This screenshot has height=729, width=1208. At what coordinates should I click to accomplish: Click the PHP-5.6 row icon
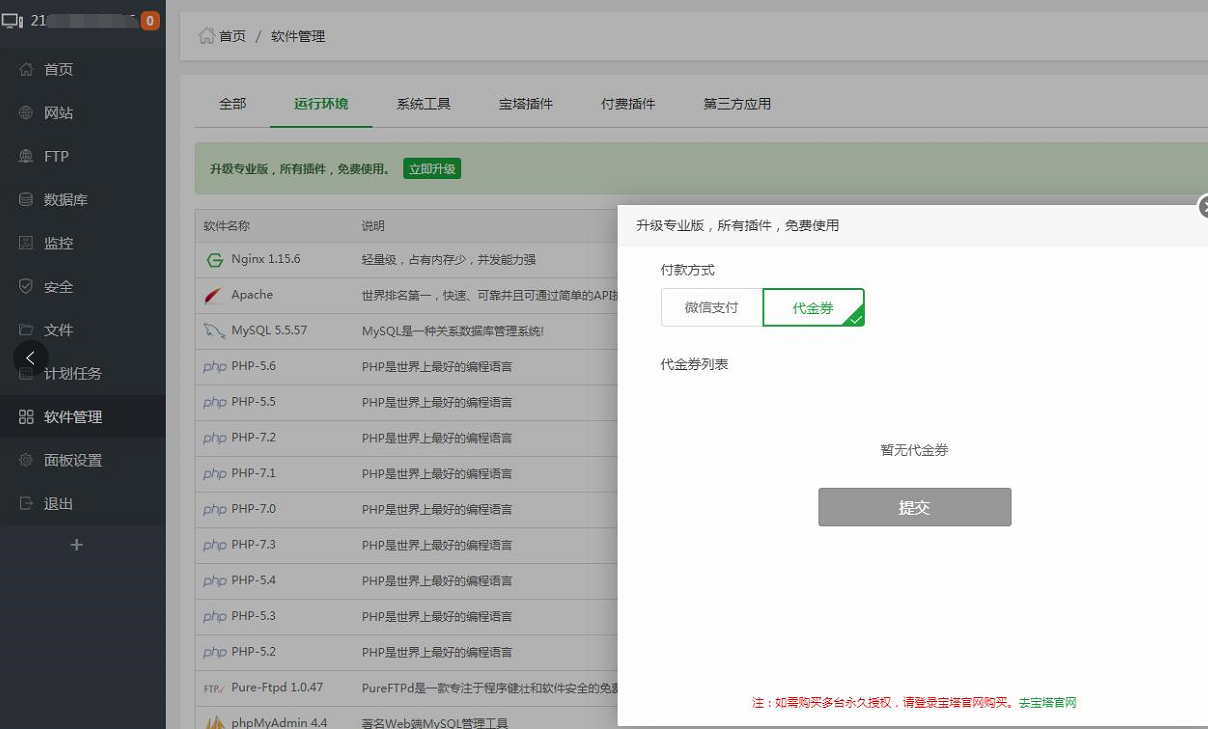coord(215,367)
